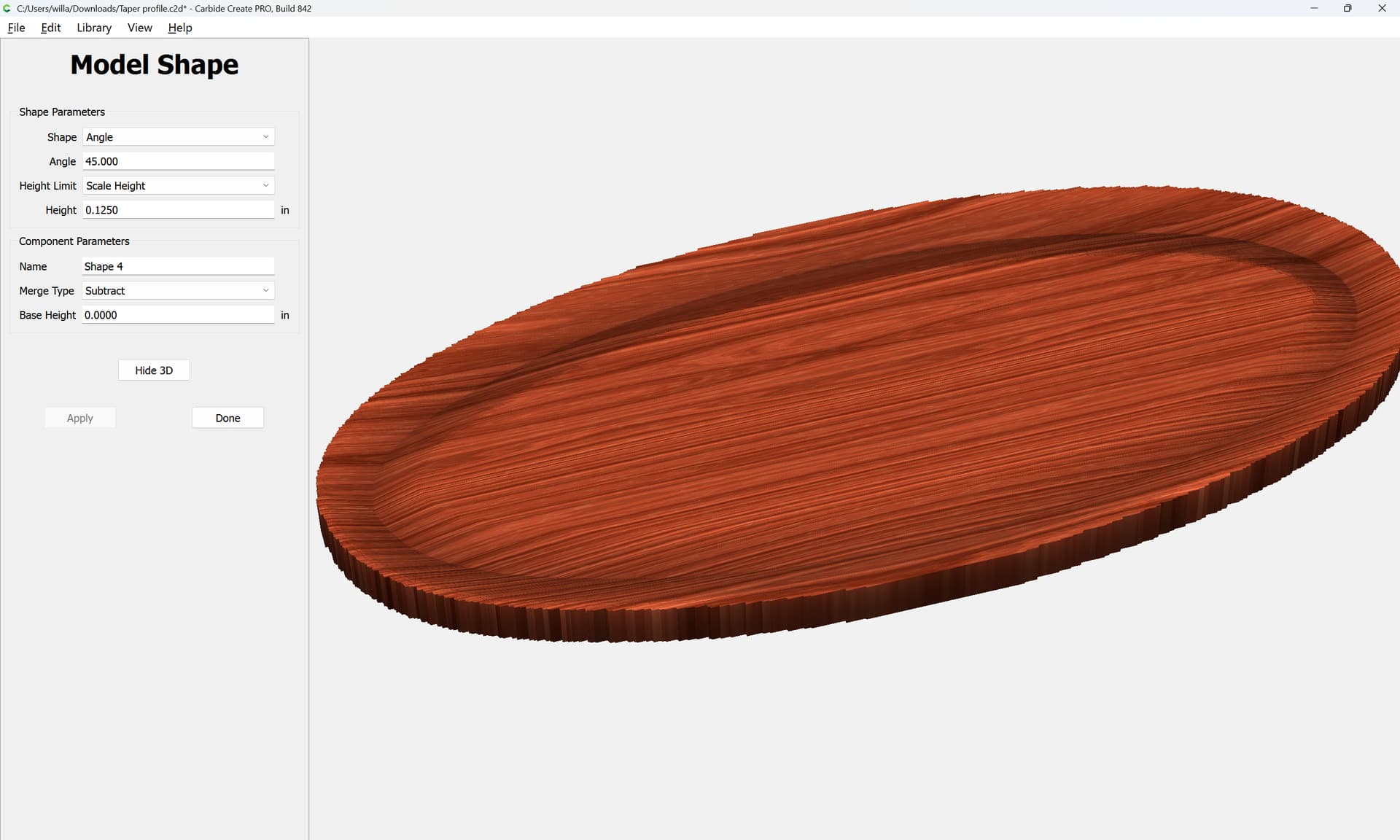Restore down the application window
Screen dimensions: 1400x840
pyautogui.click(x=1347, y=9)
